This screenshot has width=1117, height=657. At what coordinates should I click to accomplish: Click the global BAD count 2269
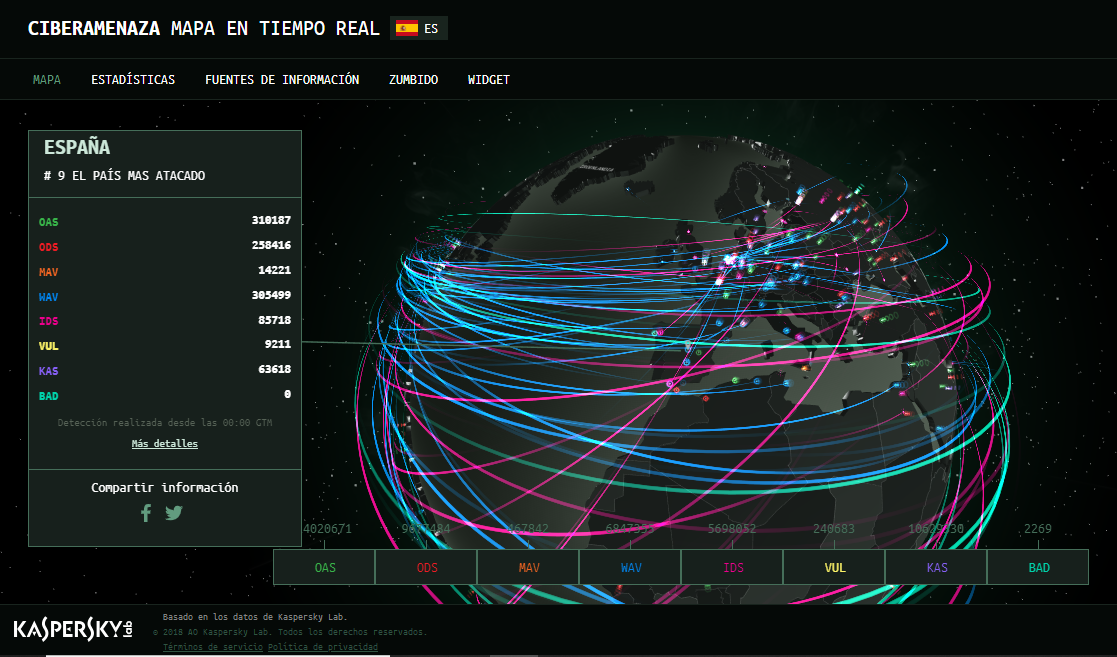click(1037, 529)
